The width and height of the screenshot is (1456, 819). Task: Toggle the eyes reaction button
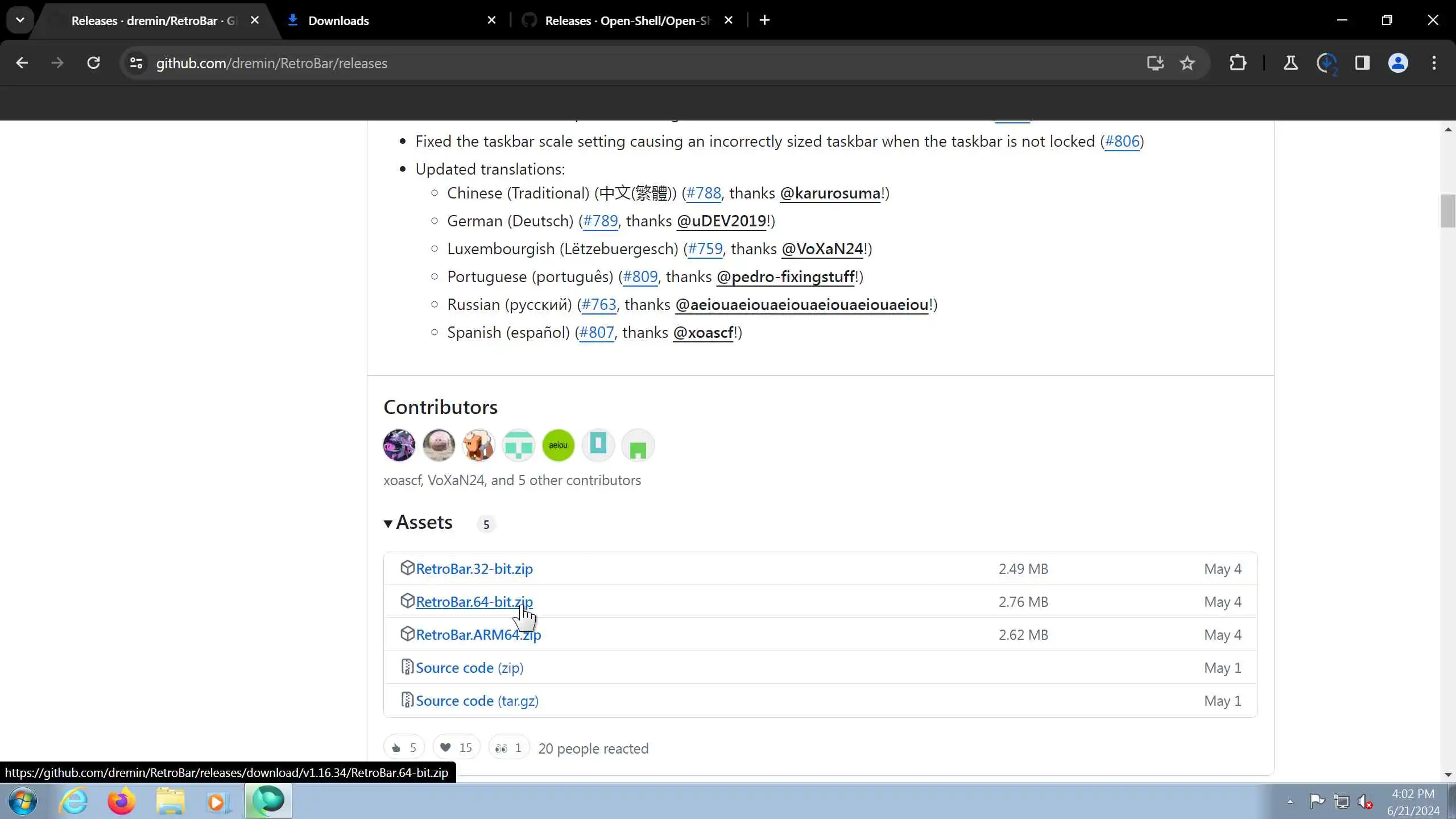508,748
